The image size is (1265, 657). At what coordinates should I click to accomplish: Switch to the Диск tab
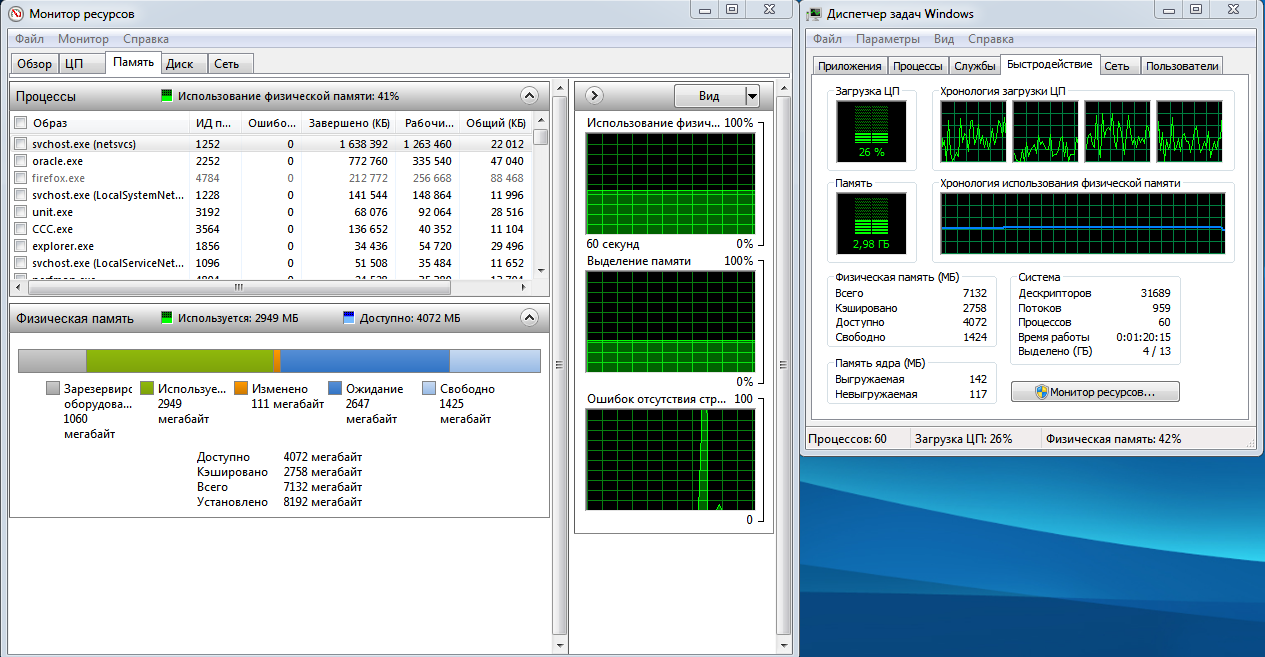180,64
